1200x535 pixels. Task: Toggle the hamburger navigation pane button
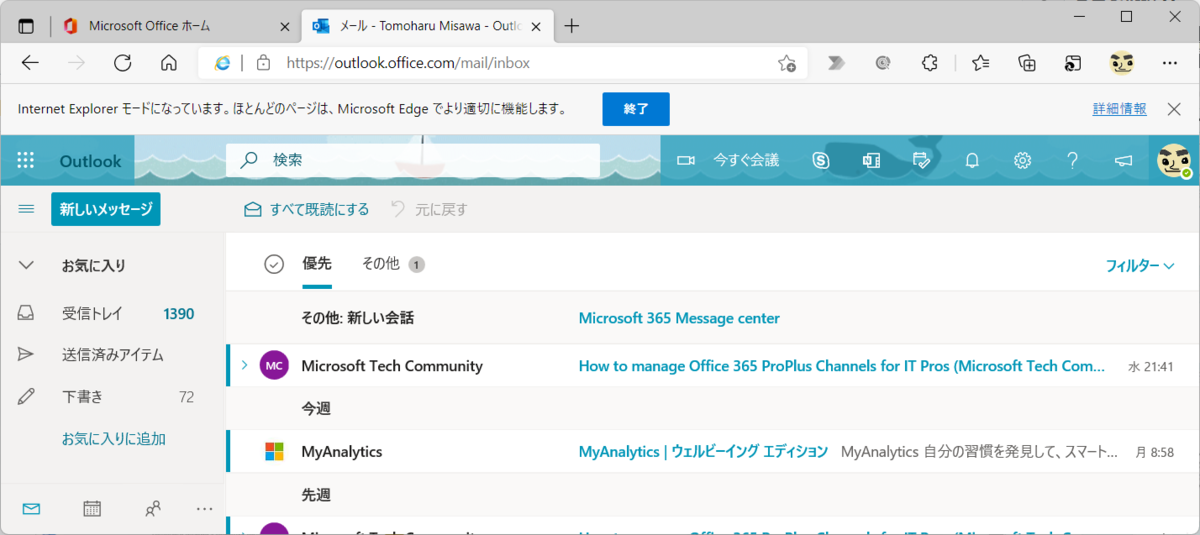(x=27, y=209)
